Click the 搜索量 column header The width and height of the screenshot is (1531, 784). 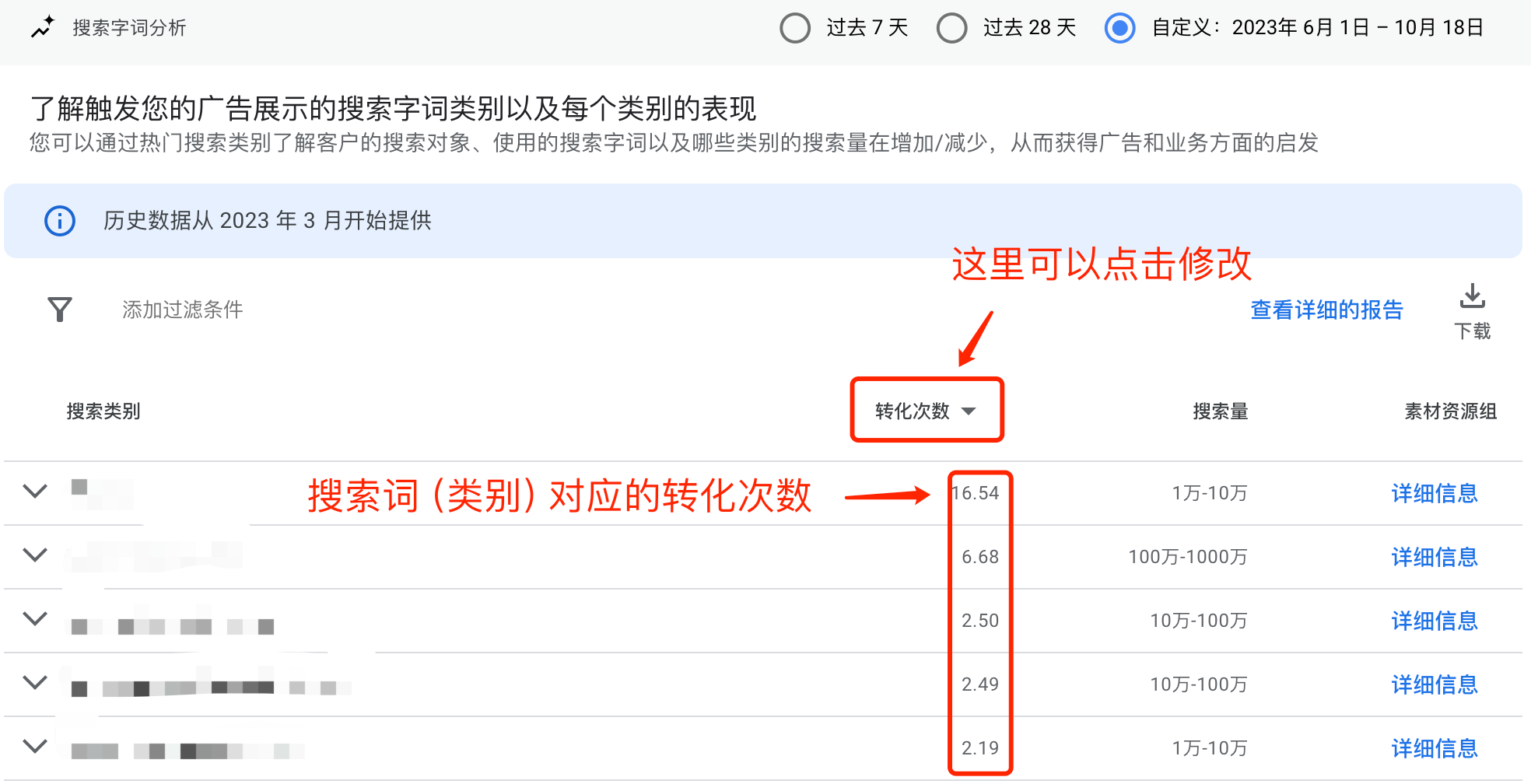(x=1218, y=411)
